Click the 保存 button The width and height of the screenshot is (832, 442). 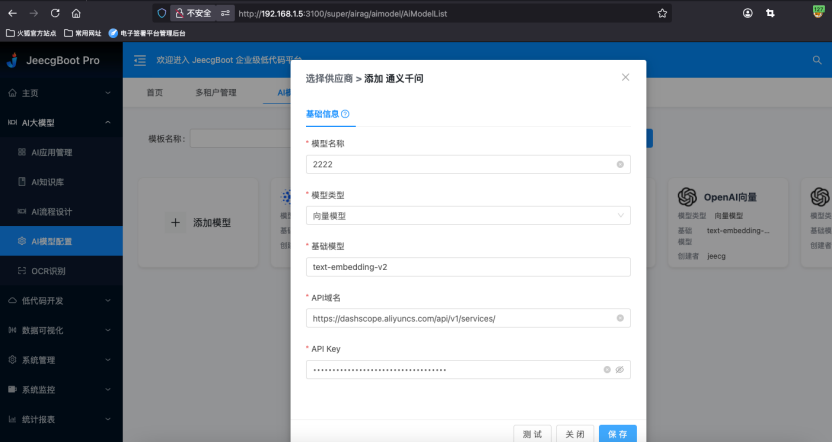pyautogui.click(x=617, y=434)
